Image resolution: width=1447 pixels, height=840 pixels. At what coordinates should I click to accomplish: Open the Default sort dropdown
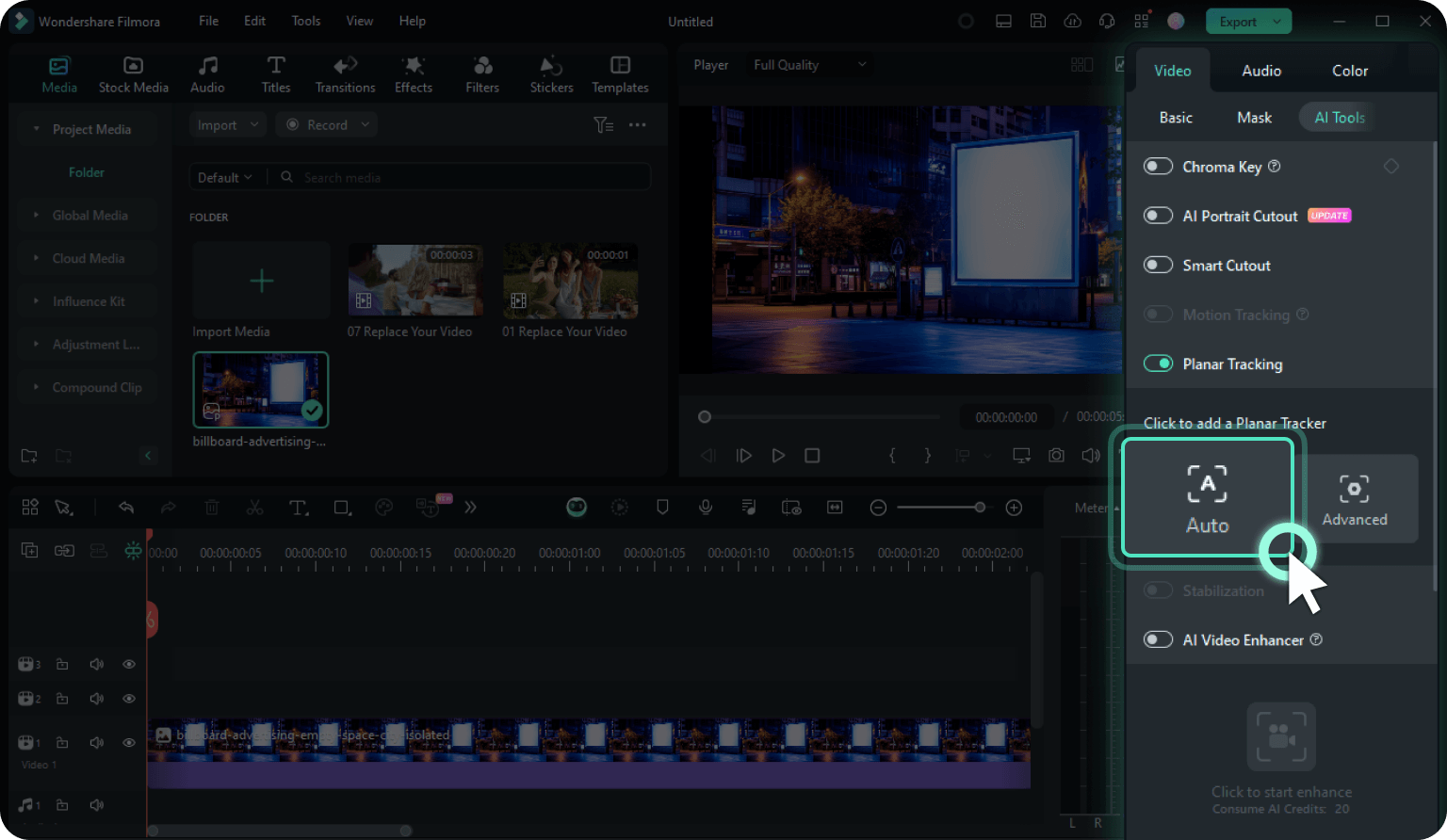pos(225,177)
